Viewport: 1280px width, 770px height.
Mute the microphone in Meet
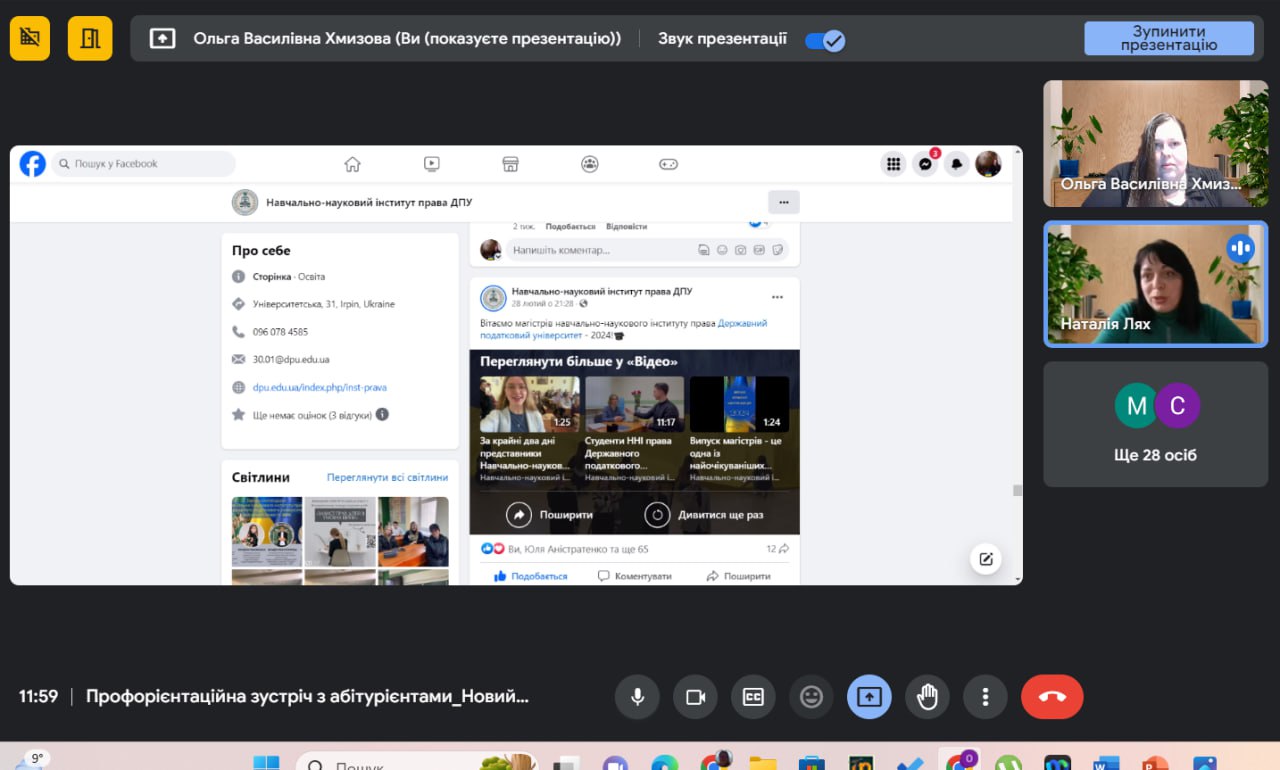tap(638, 697)
